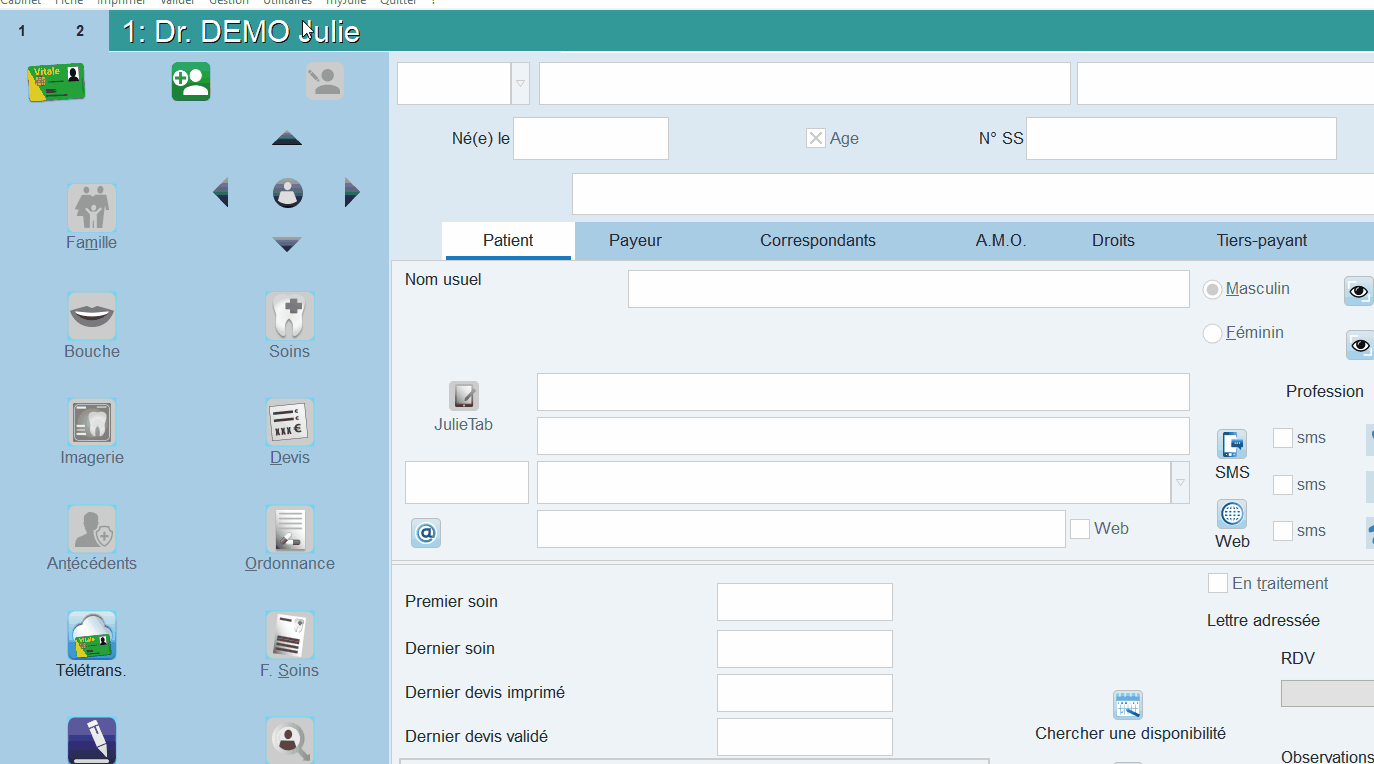
Task: Expand the title dropdown at top left
Action: point(520,84)
